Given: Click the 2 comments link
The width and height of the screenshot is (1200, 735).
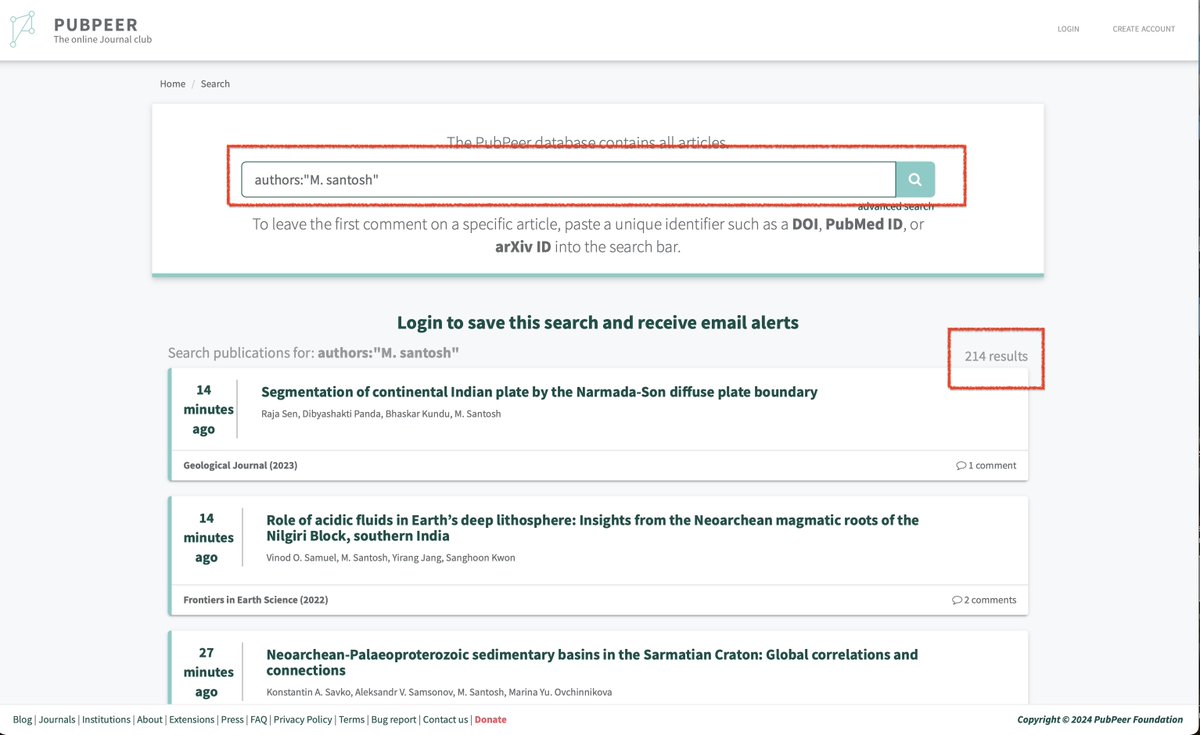Looking at the screenshot, I should (984, 600).
